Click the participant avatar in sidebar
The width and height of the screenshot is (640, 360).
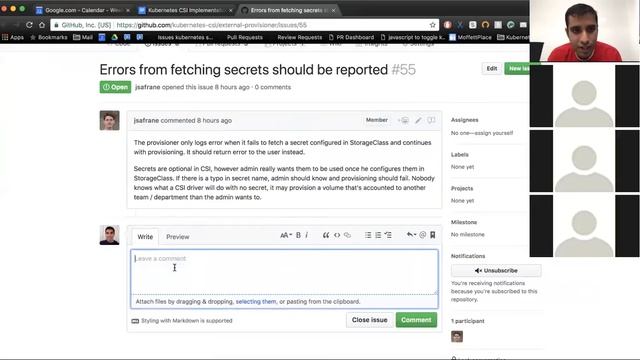click(457, 336)
